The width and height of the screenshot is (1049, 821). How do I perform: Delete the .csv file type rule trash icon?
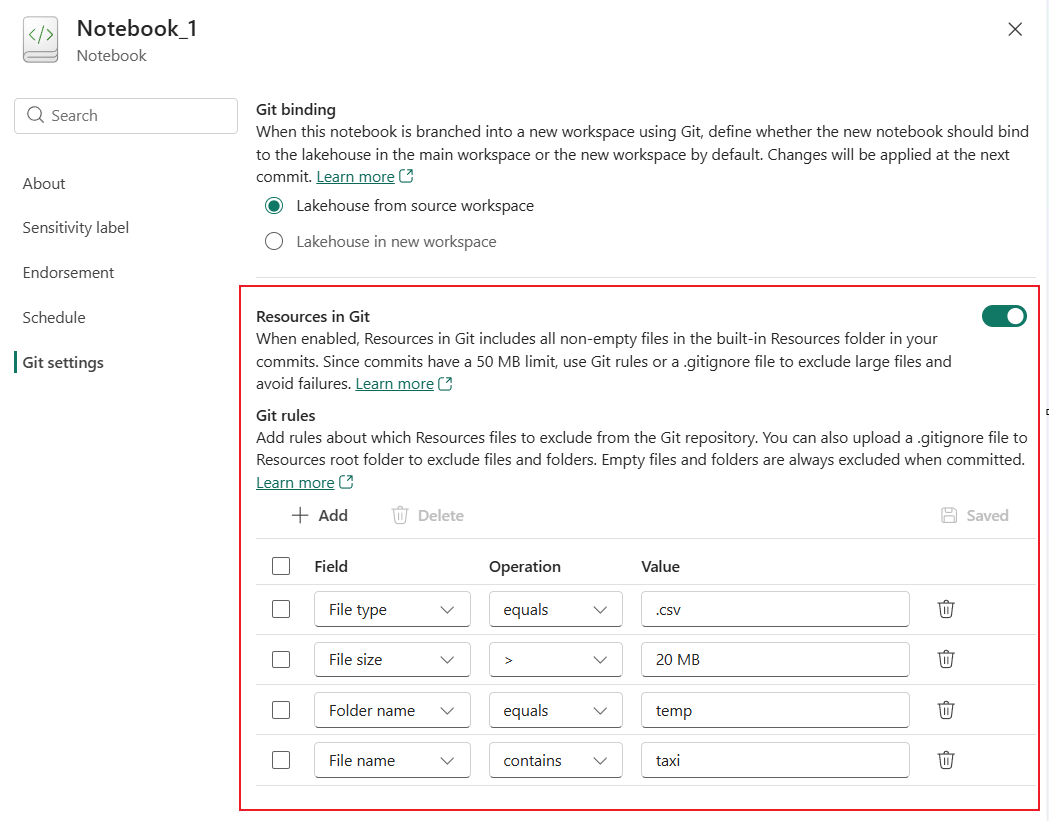(x=946, y=609)
